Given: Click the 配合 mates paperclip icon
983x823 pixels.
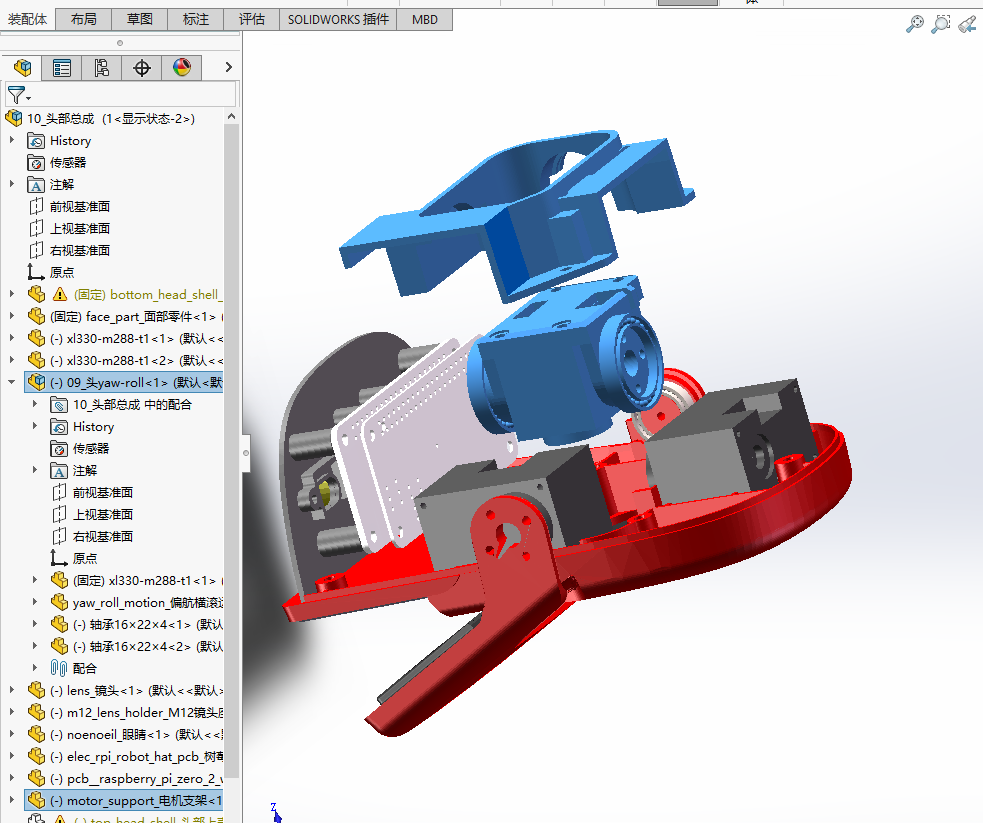Looking at the screenshot, I should point(59,668).
